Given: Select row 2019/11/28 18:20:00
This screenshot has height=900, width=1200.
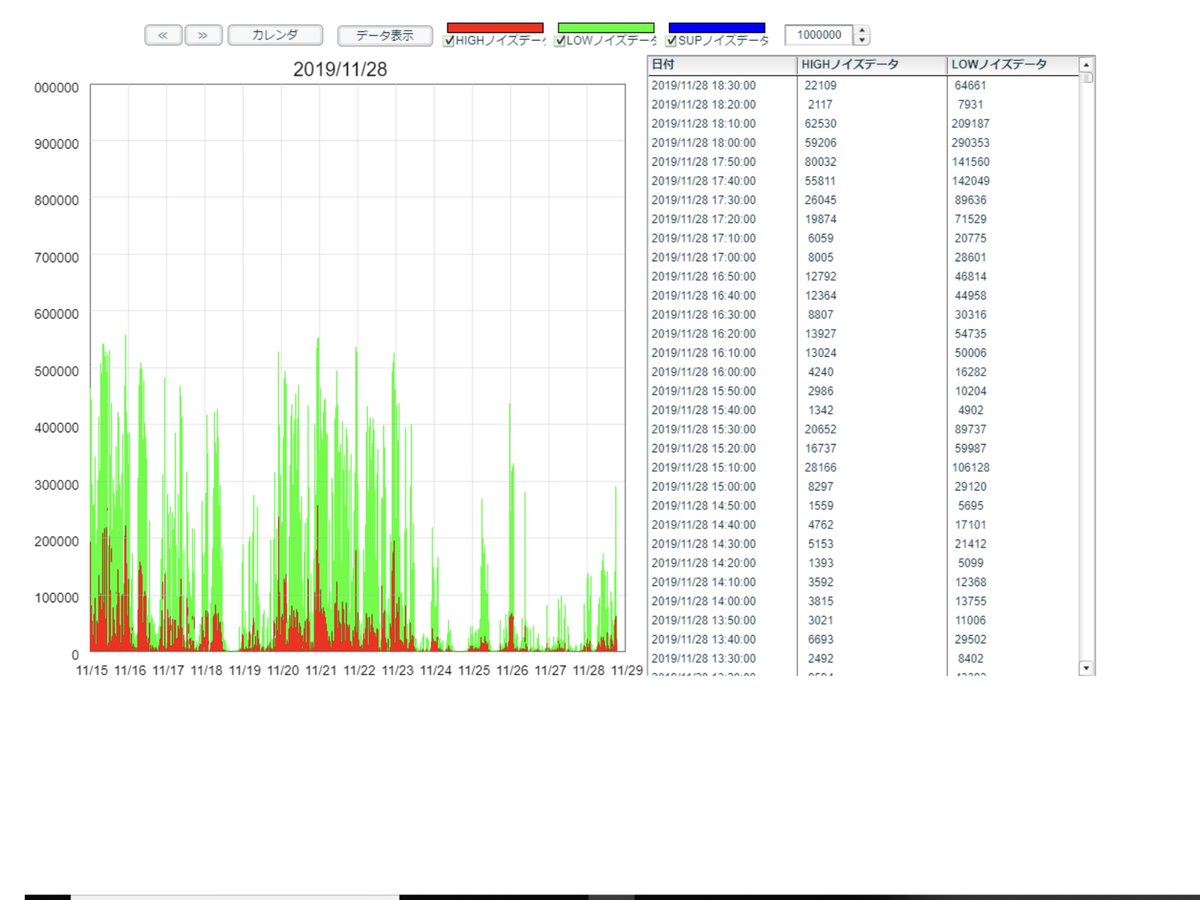Looking at the screenshot, I should click(x=863, y=104).
